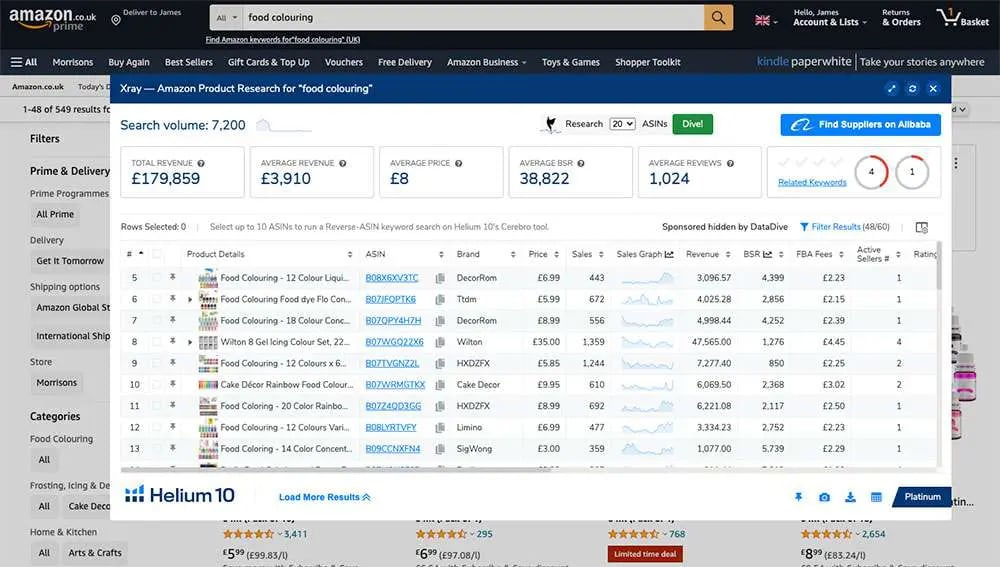Expand the Amazon Business menu
Image resolution: width=1000 pixels, height=567 pixels.
(x=487, y=62)
